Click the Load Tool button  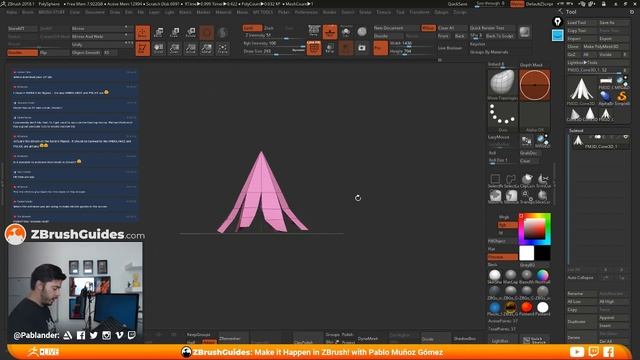tap(582, 22)
